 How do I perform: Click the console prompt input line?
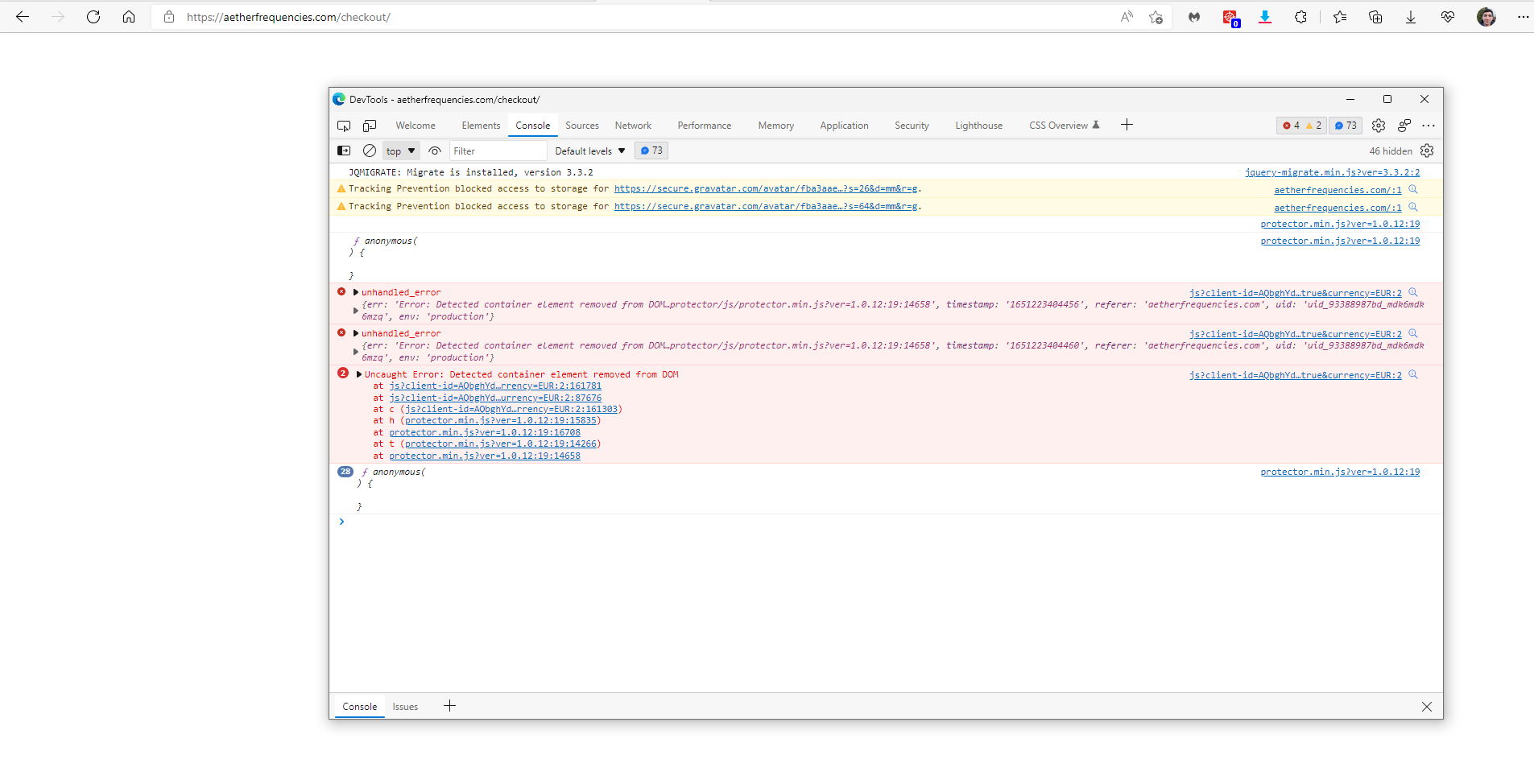point(886,522)
